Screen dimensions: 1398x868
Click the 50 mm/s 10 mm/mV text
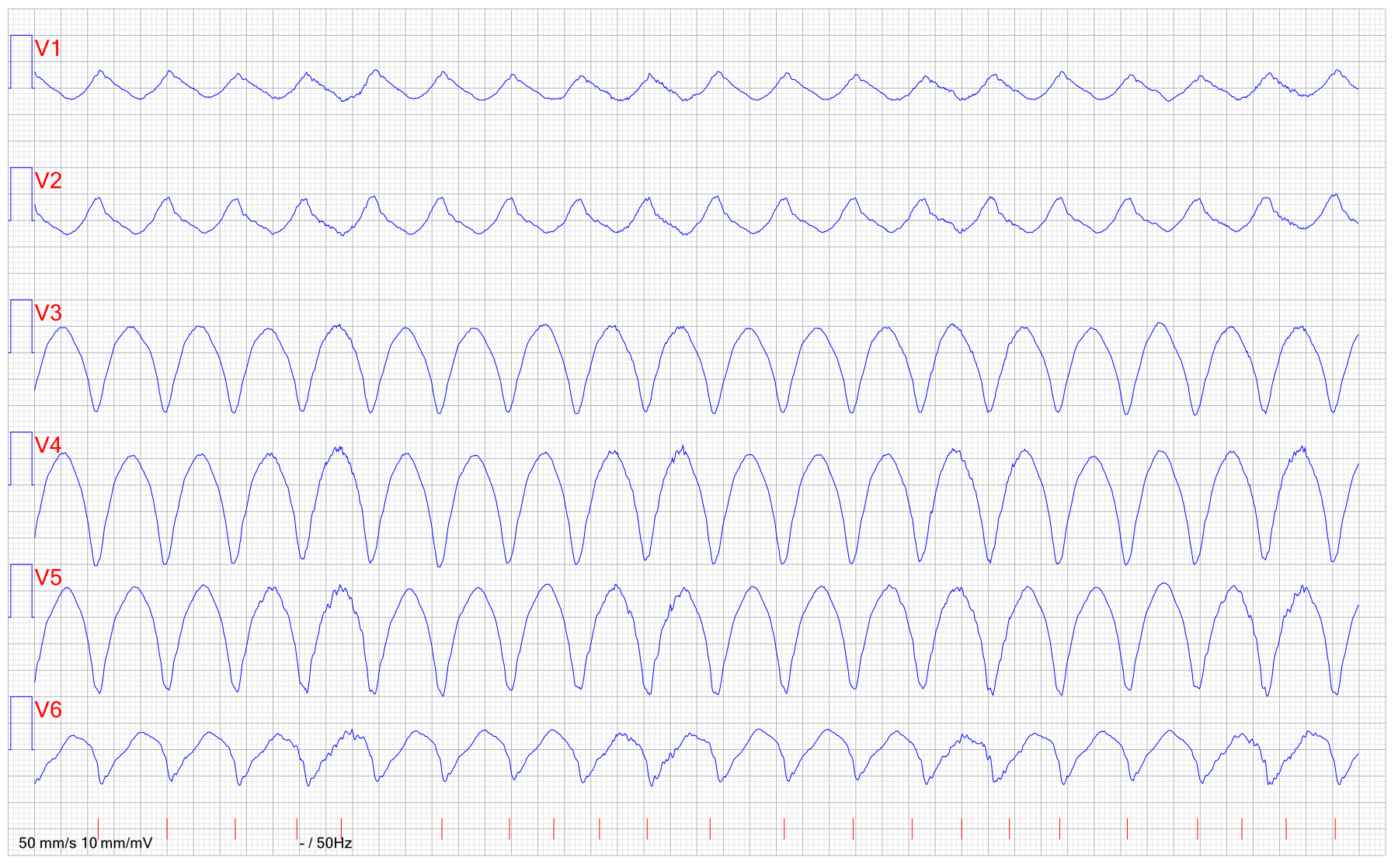coord(85,843)
